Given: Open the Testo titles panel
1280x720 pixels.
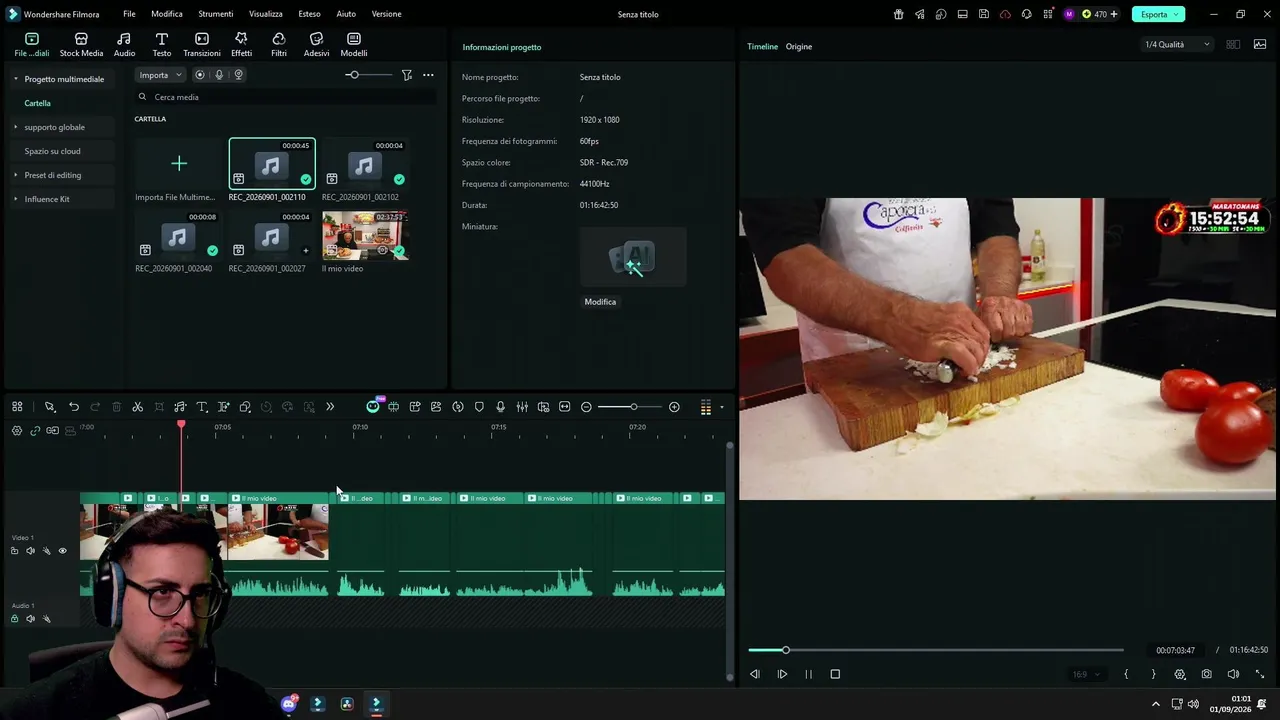Looking at the screenshot, I should 161,44.
